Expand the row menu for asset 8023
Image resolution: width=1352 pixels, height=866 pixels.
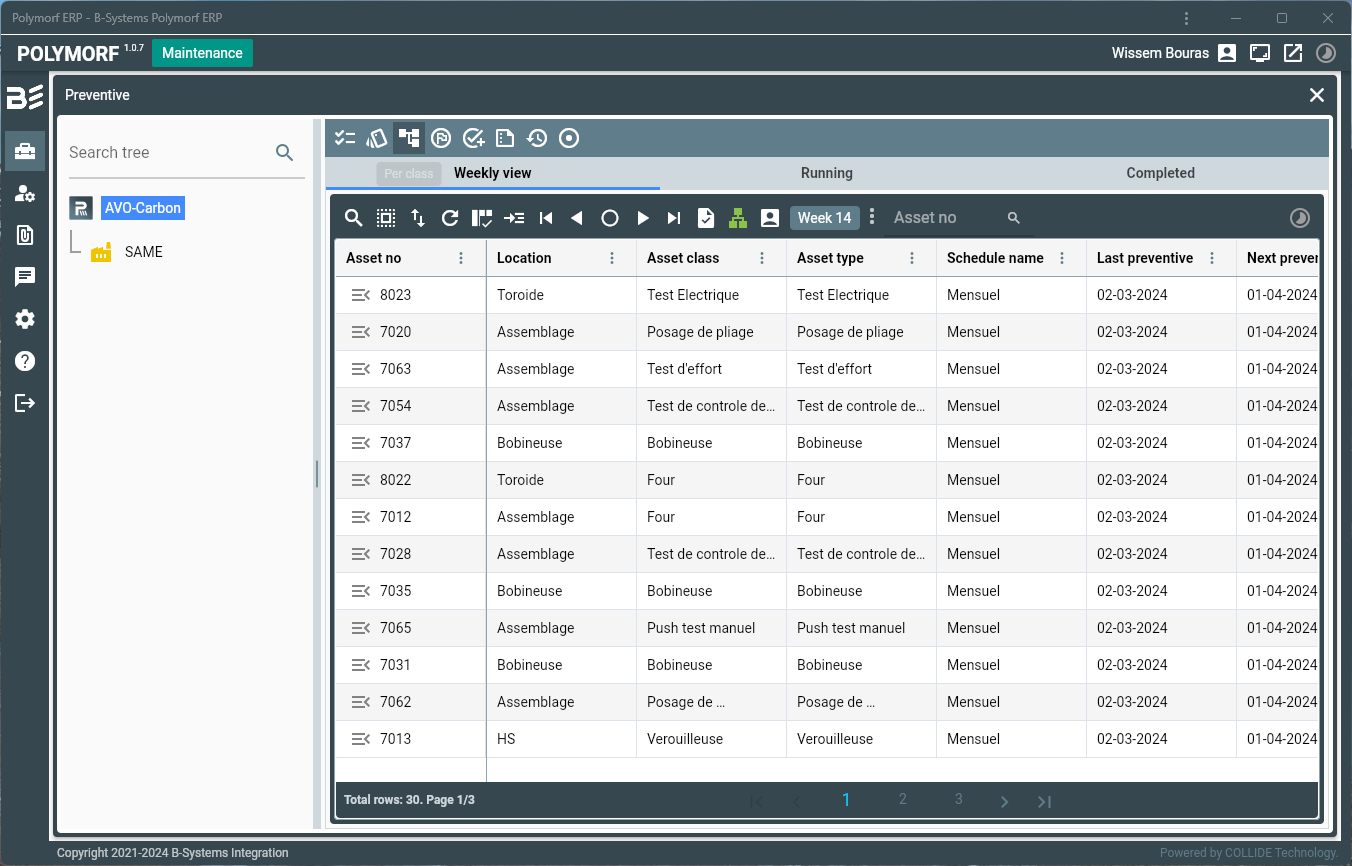[361, 295]
